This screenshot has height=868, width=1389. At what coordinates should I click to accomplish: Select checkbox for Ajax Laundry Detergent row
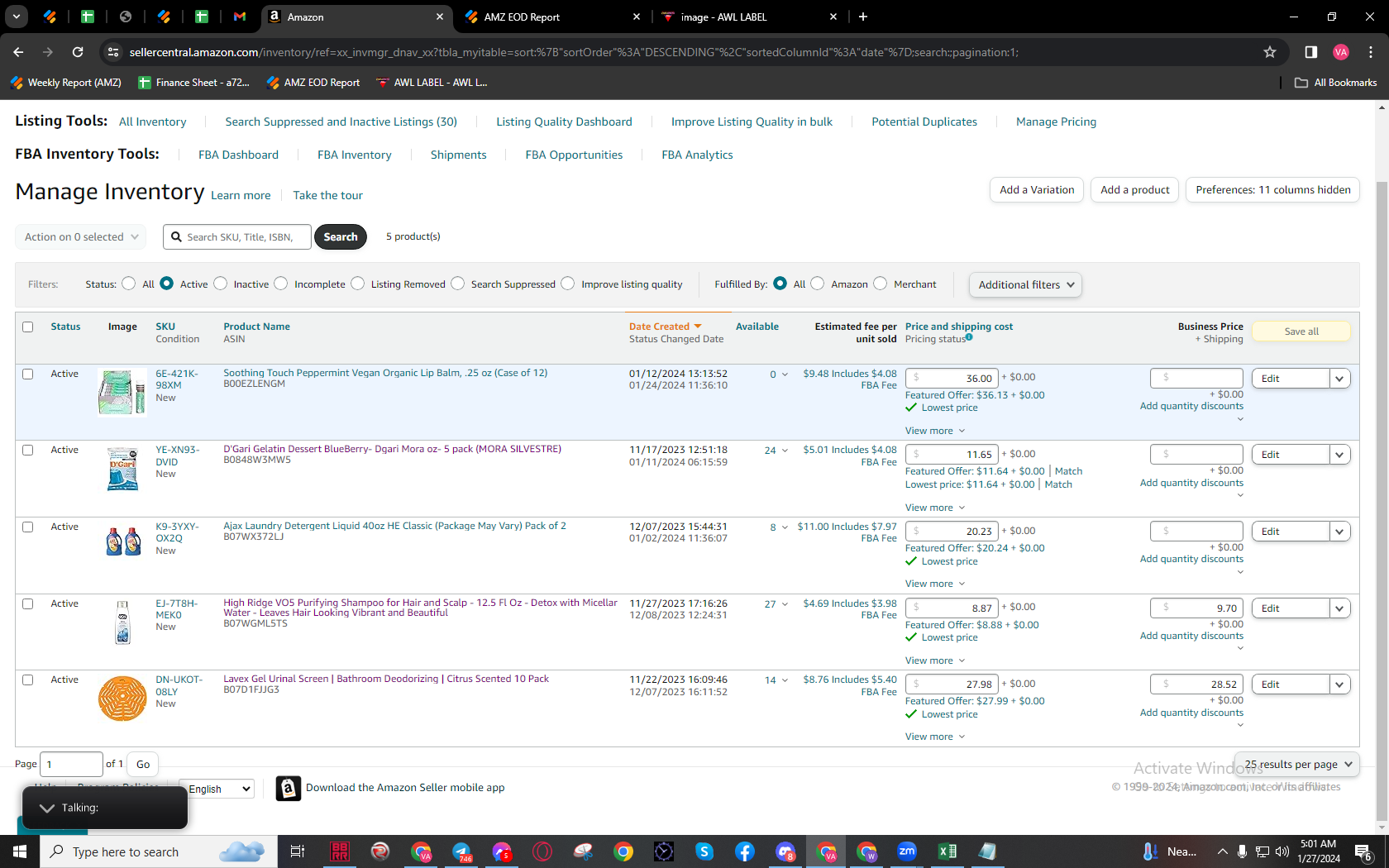click(x=27, y=527)
